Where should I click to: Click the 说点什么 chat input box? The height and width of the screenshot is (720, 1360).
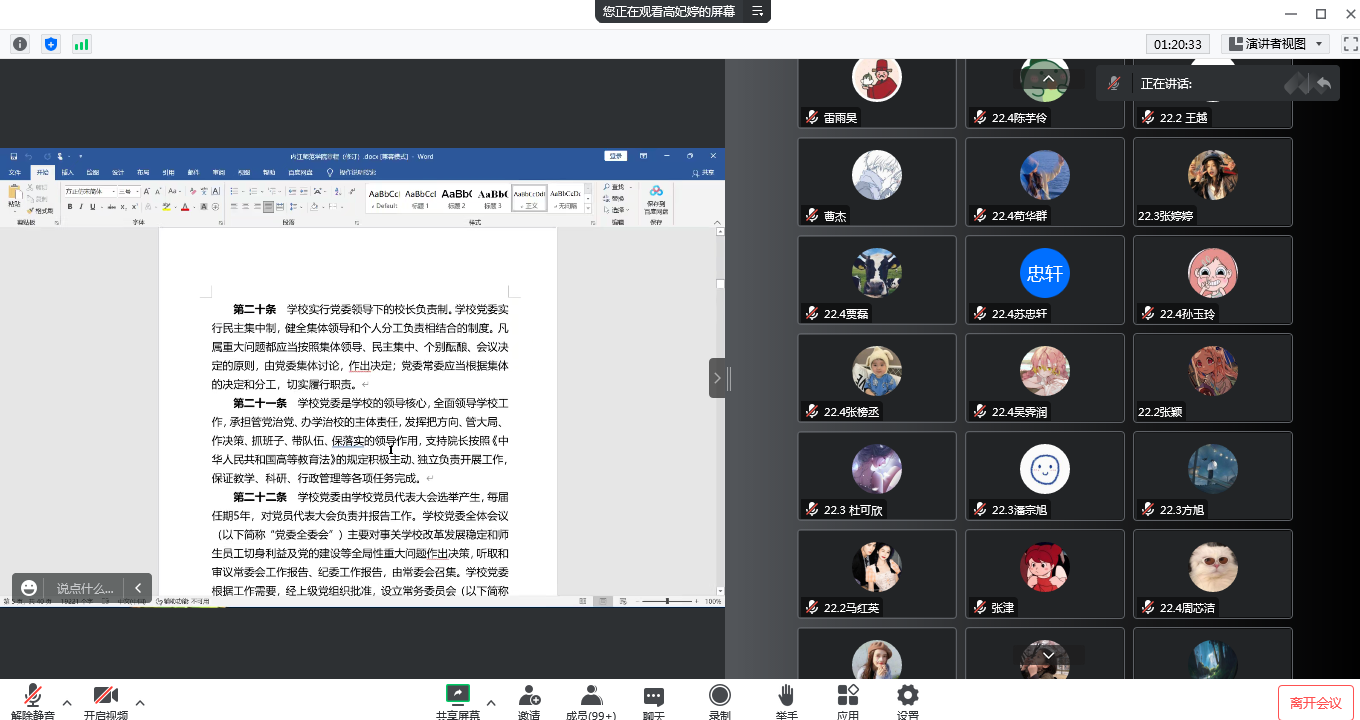click(x=85, y=588)
